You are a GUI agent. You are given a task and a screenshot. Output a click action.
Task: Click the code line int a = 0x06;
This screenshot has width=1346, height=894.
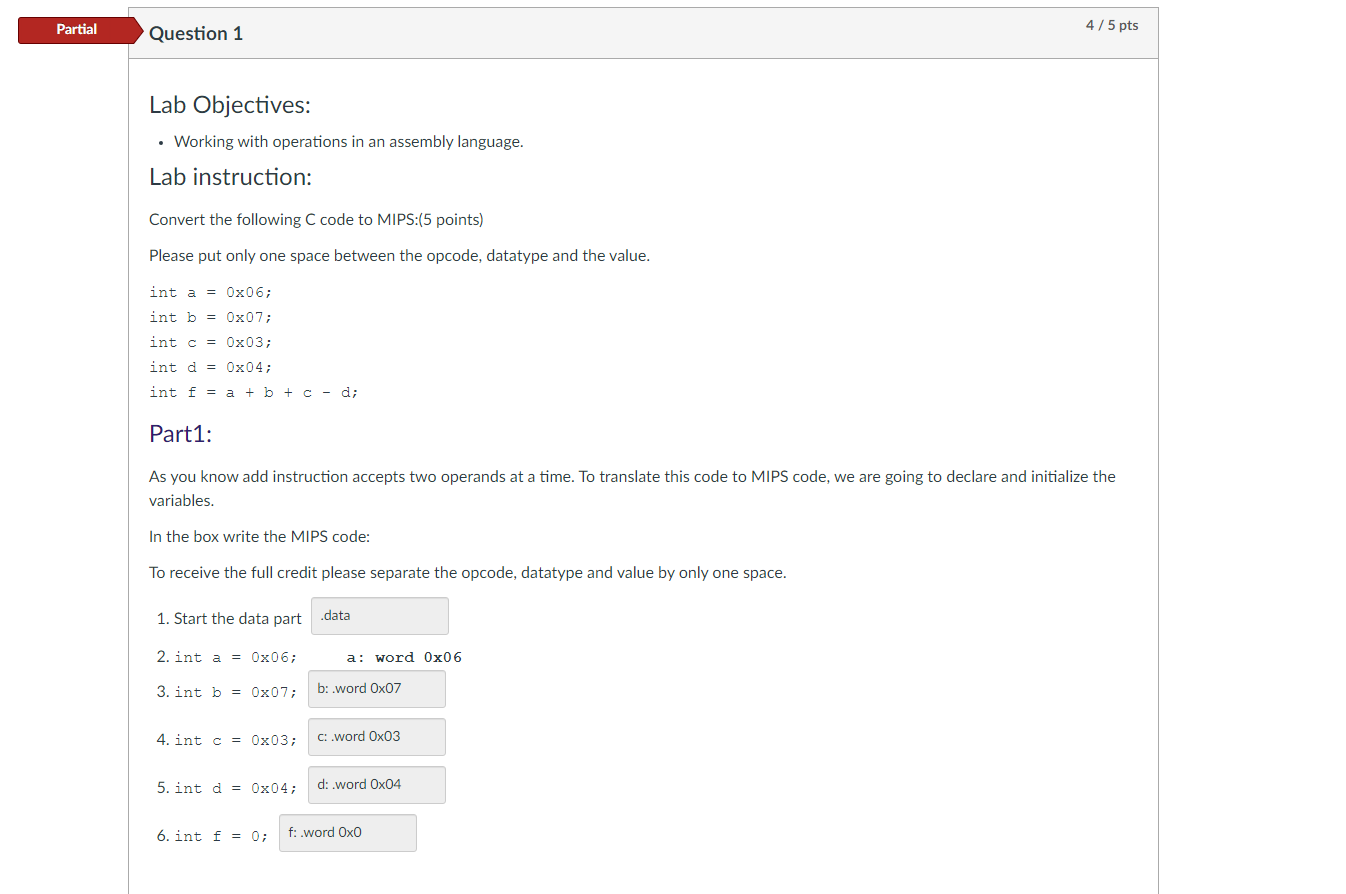pos(212,292)
